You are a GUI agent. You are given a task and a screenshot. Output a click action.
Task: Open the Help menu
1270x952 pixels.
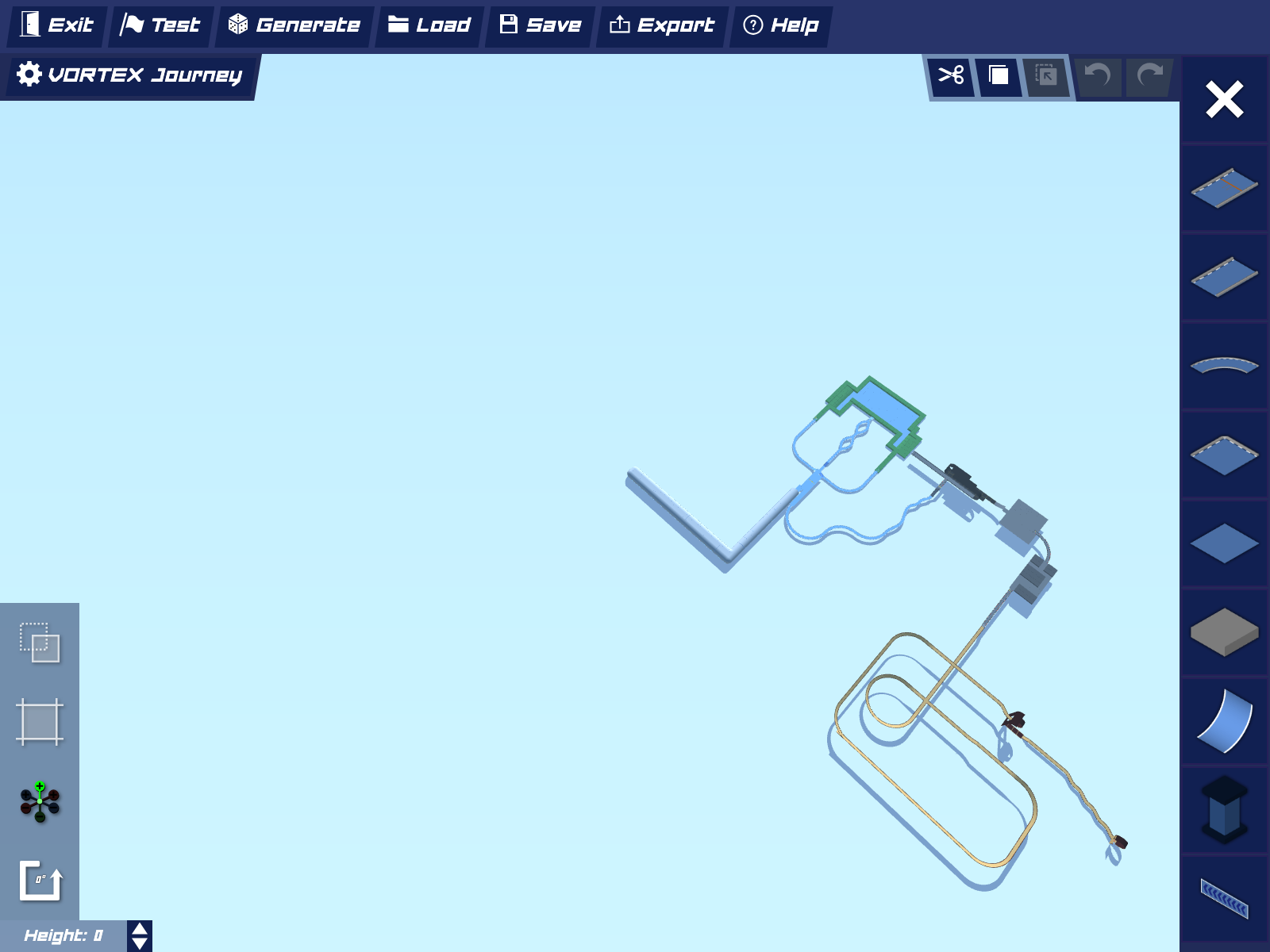point(781,25)
